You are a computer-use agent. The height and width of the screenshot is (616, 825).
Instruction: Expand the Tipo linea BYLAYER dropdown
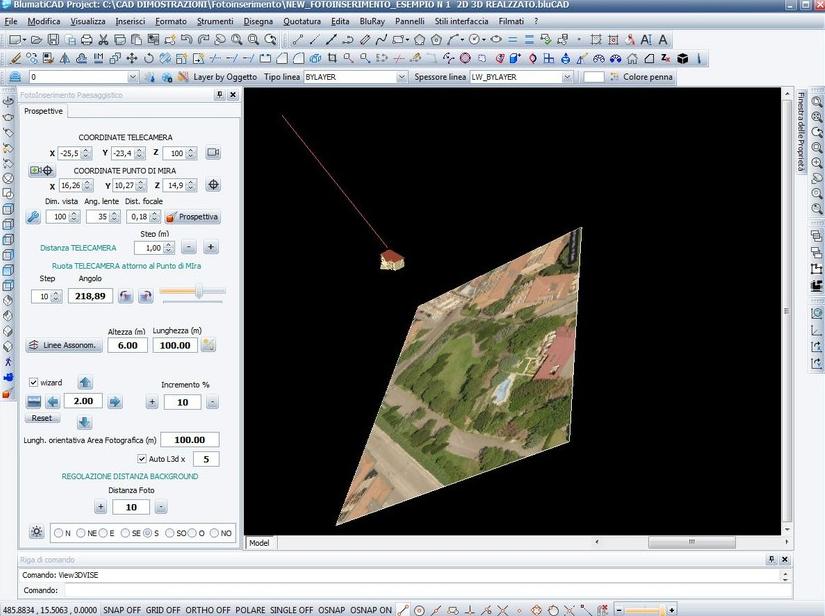400,76
